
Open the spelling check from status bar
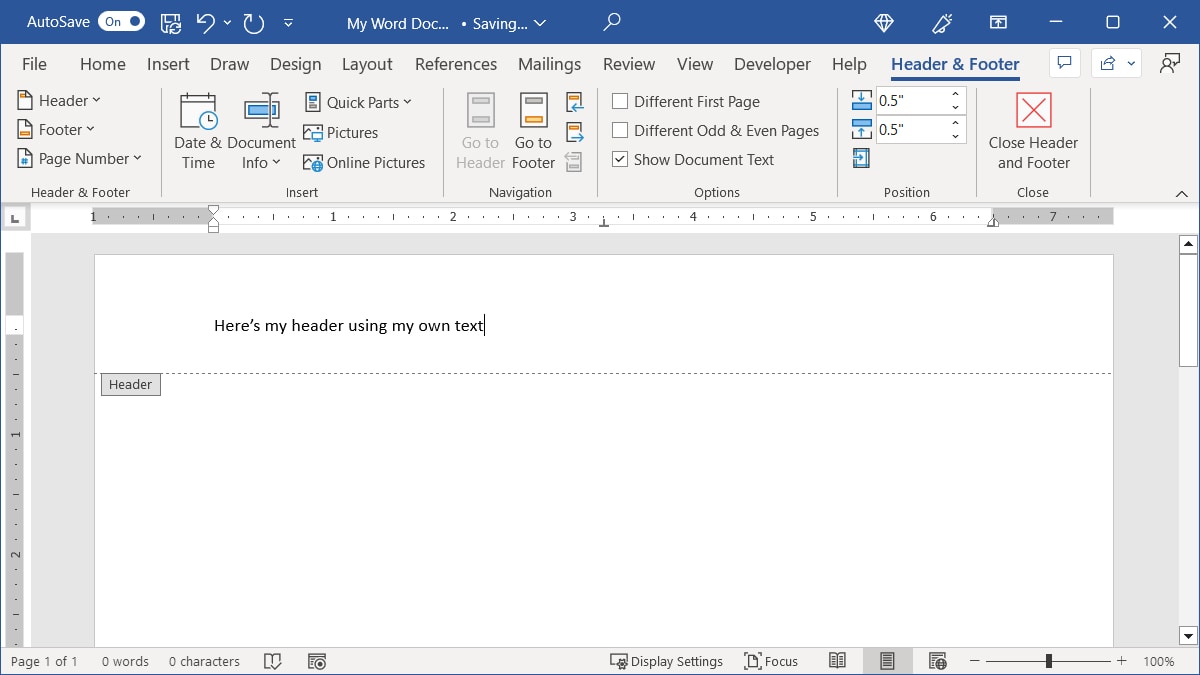coord(272,661)
